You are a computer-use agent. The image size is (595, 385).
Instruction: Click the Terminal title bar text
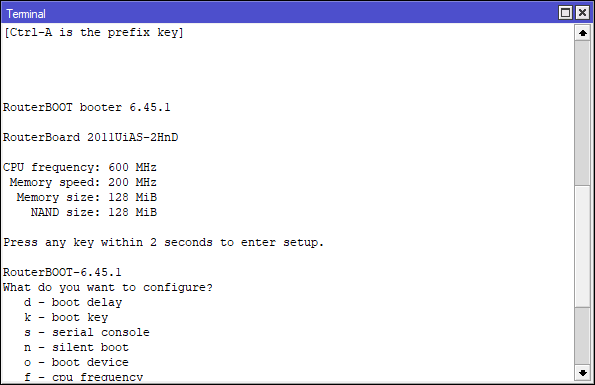pos(26,14)
